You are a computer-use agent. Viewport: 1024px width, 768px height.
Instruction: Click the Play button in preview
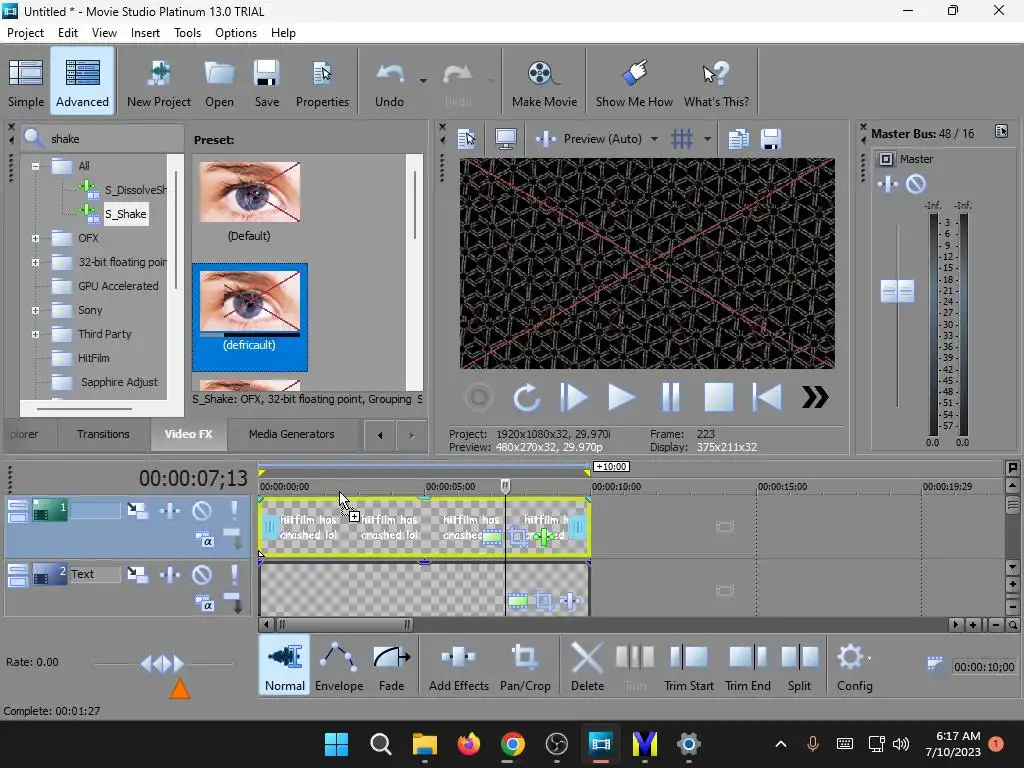point(621,397)
